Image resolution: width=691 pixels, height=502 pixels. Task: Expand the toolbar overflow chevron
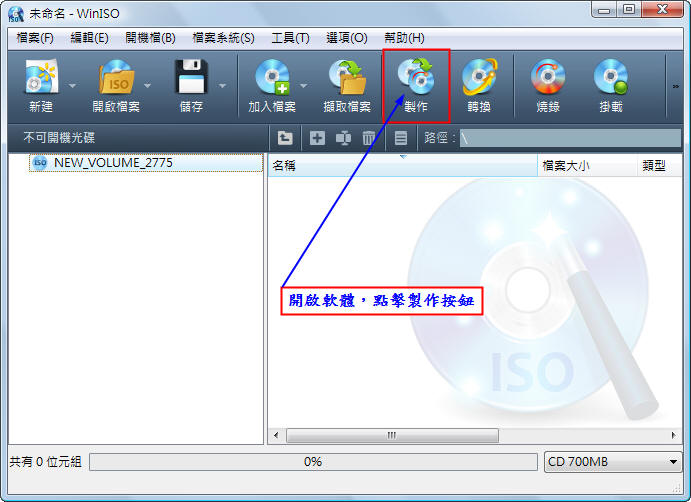676,86
